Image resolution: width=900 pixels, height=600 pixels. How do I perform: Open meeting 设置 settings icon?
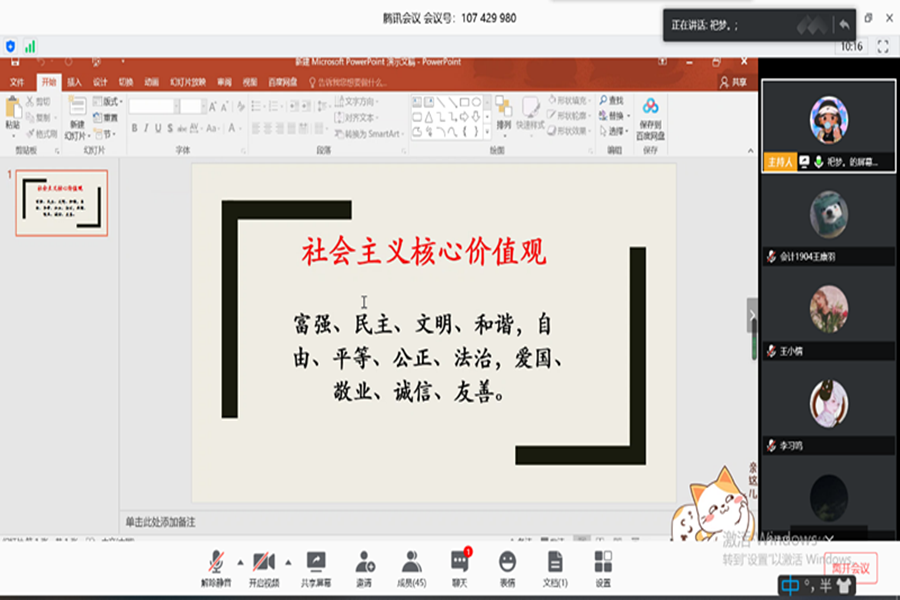point(603,565)
